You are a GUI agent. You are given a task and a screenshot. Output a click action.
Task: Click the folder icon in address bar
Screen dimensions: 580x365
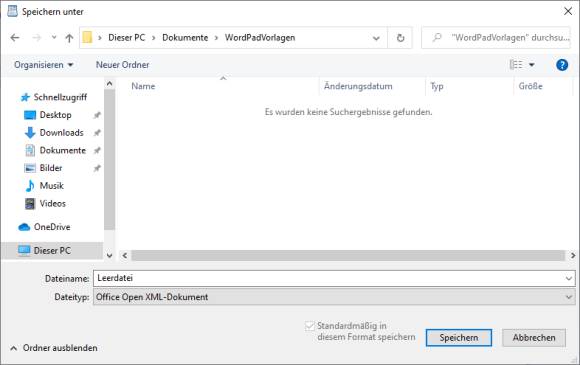point(87,37)
